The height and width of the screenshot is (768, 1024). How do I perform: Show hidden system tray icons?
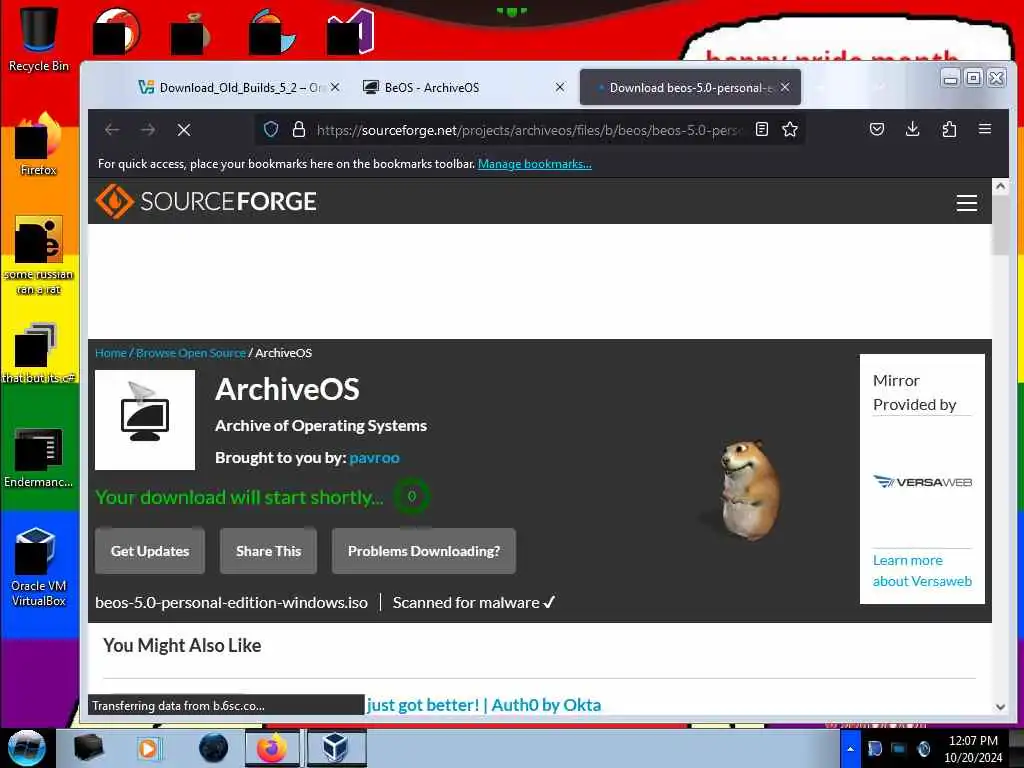(x=850, y=748)
